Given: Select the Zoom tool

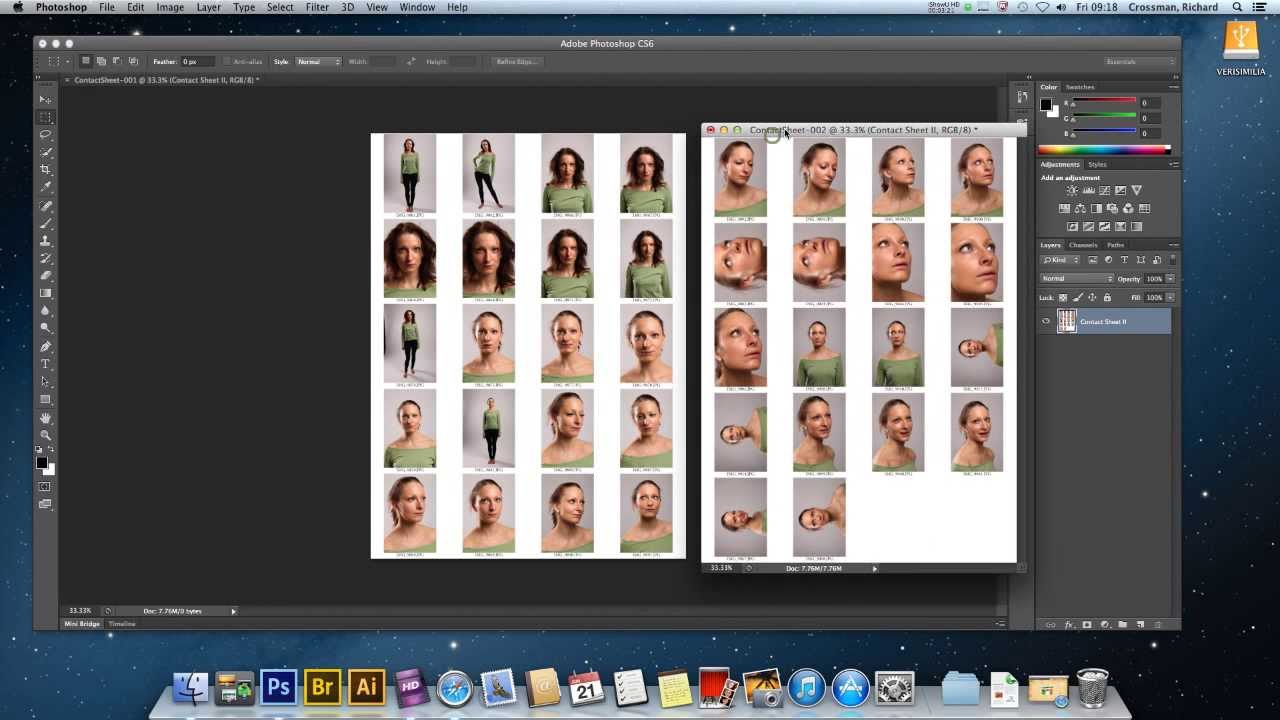Looking at the screenshot, I should (46, 435).
